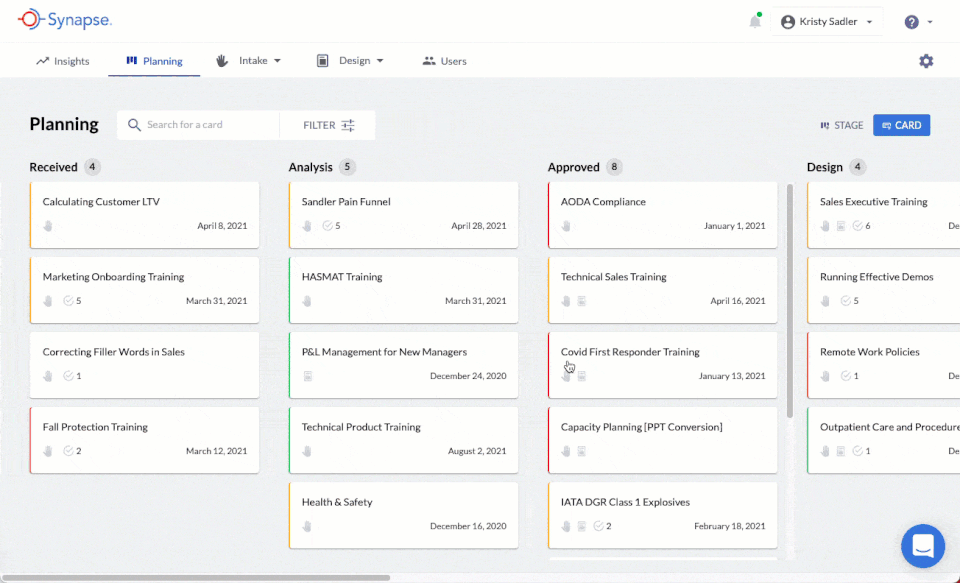Click the Approved column vertical scrollbar
This screenshot has width=960, height=583.
[x=790, y=301]
